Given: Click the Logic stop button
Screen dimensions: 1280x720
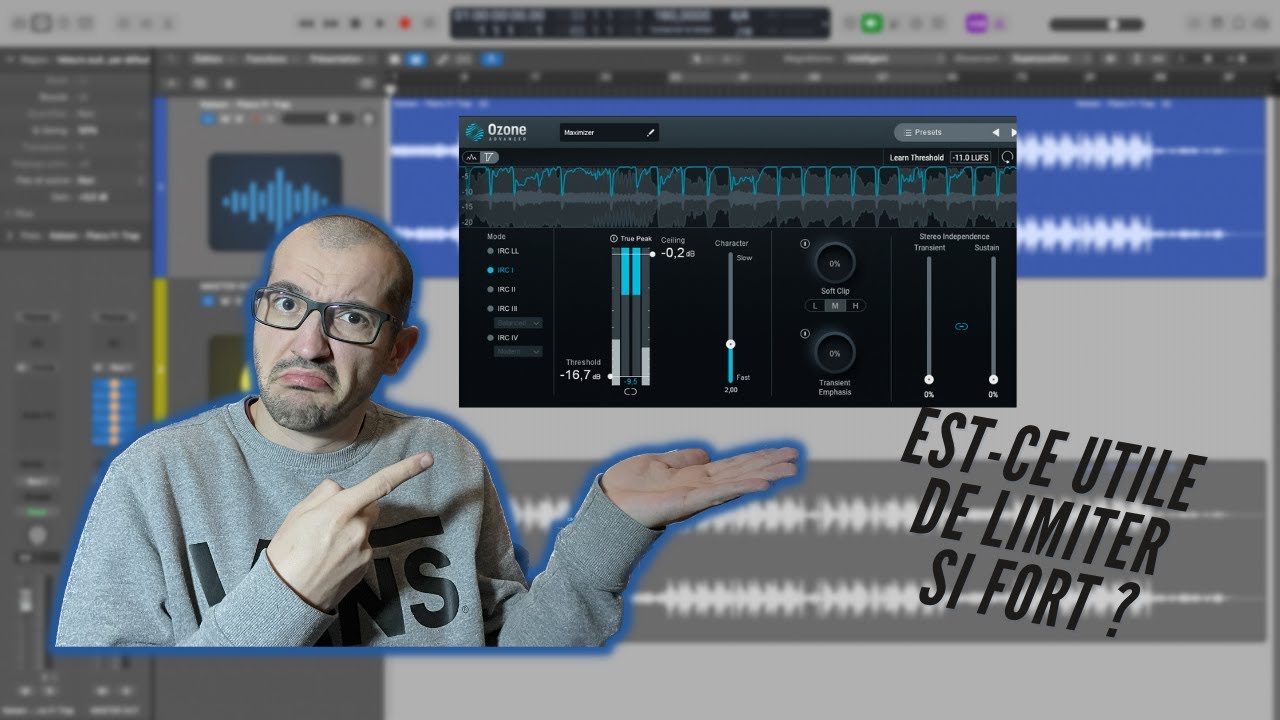Looking at the screenshot, I should coord(354,22).
